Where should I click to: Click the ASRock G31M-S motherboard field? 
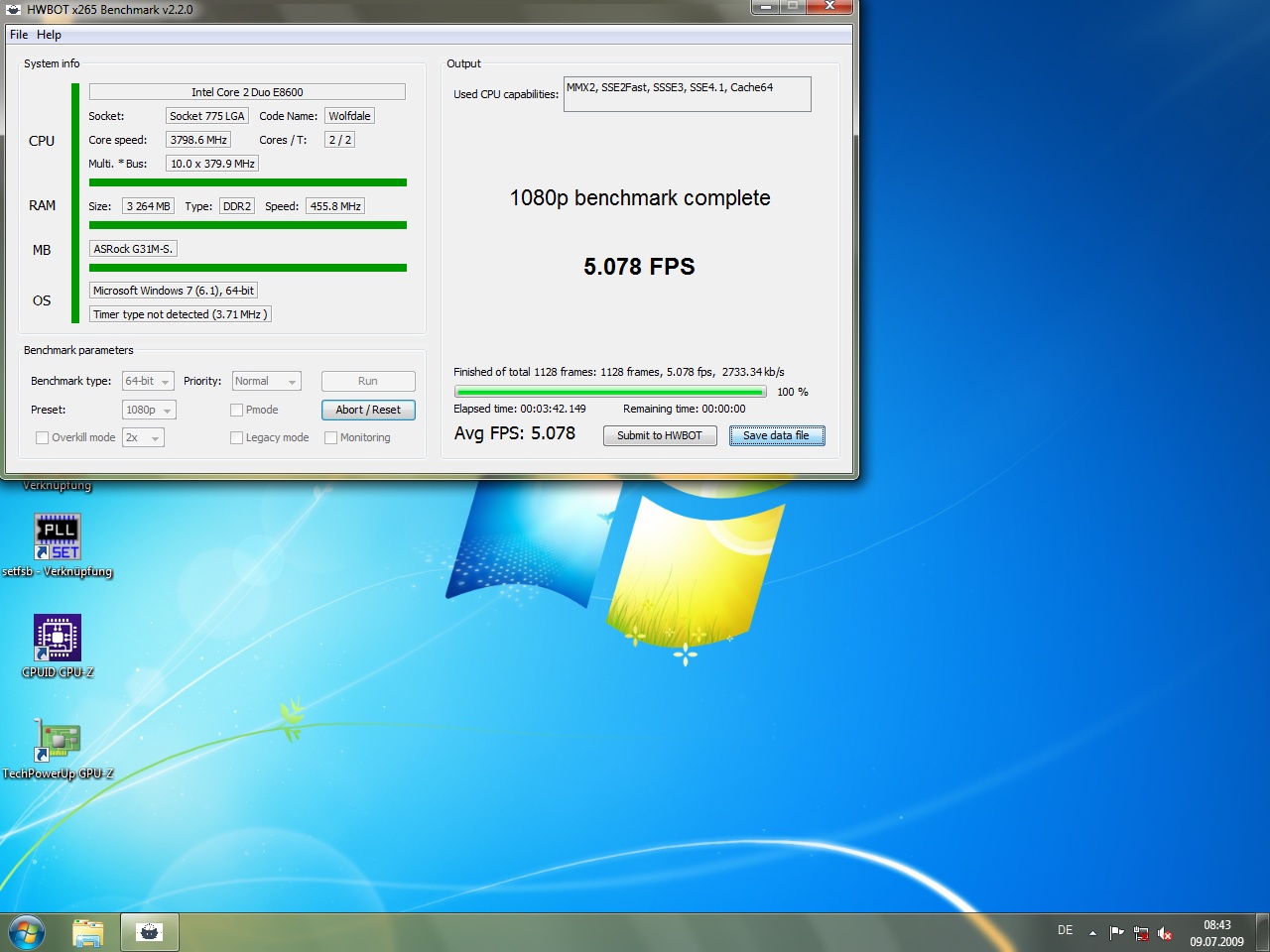(133, 249)
